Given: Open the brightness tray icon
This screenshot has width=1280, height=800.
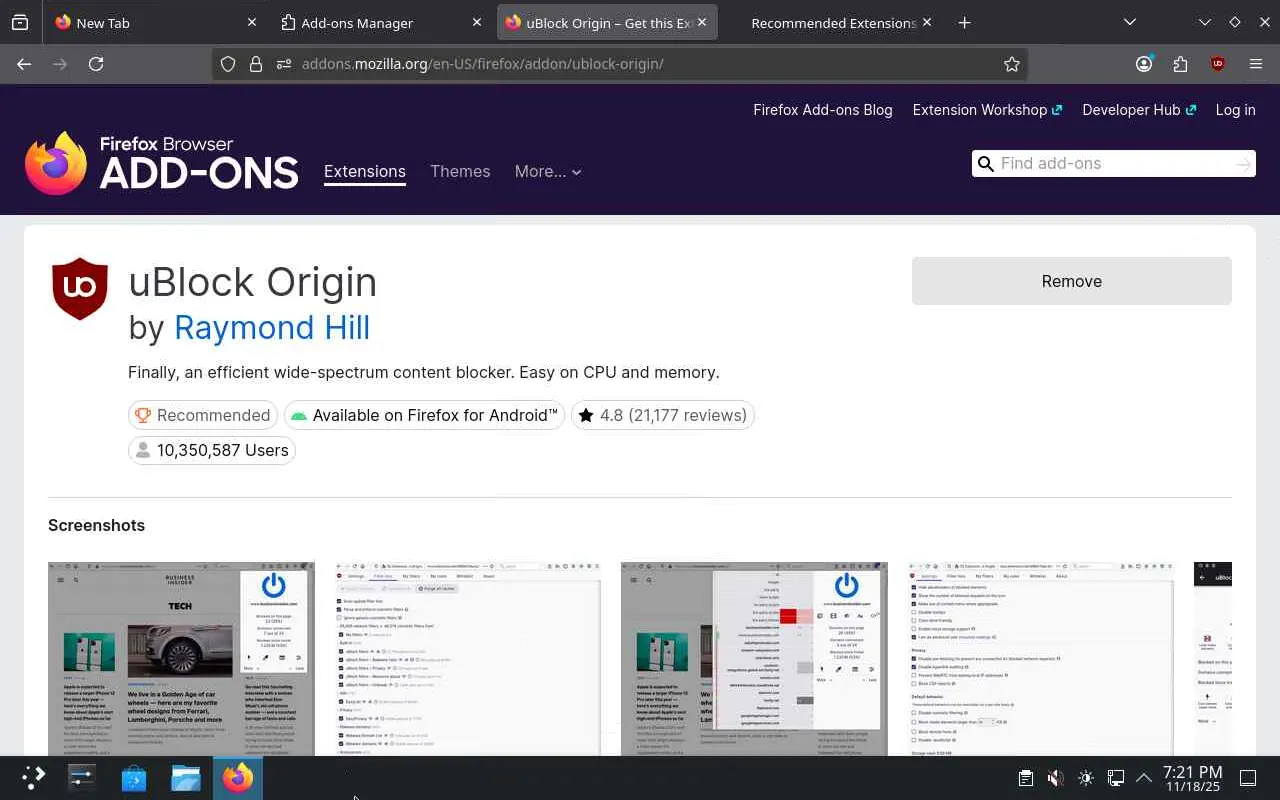Looking at the screenshot, I should click(x=1086, y=778).
